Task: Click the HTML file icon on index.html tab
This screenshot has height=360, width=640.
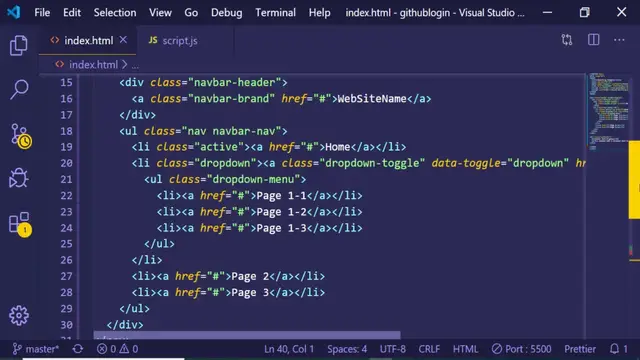Action: 55,40
